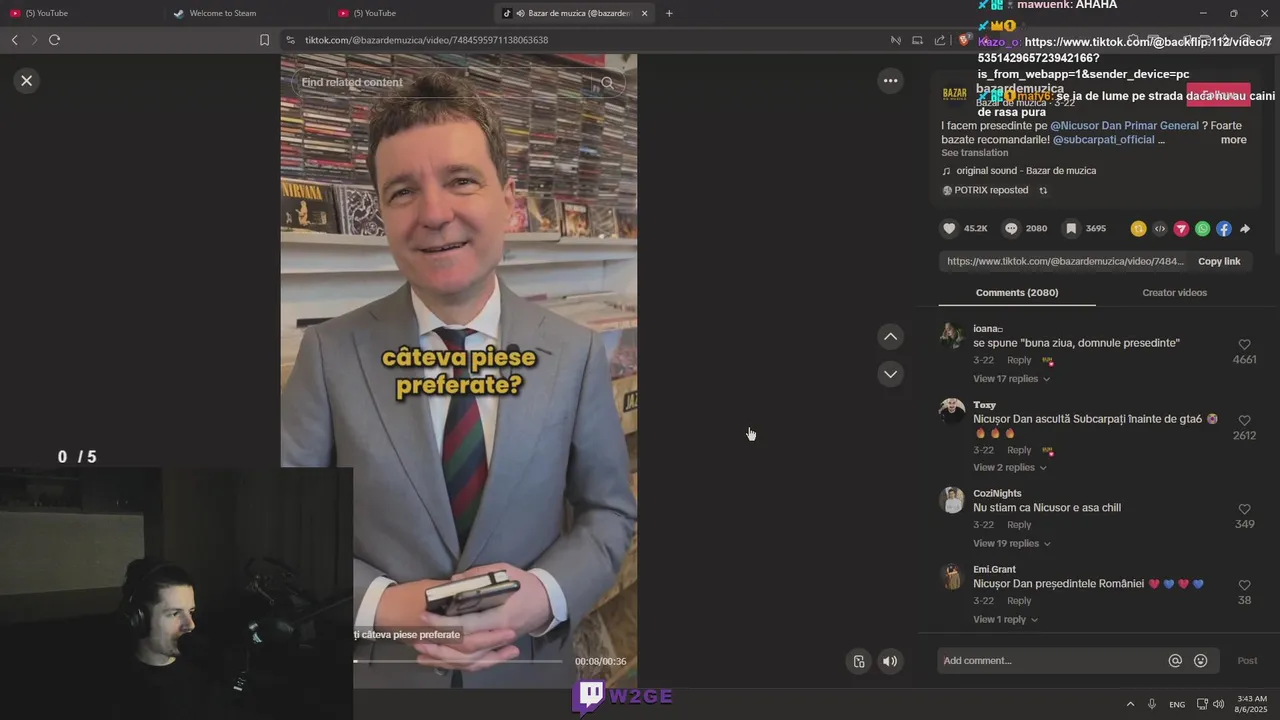Screen dimensions: 1280x720
Task: Insert a mention with the @ icon
Action: (1175, 661)
